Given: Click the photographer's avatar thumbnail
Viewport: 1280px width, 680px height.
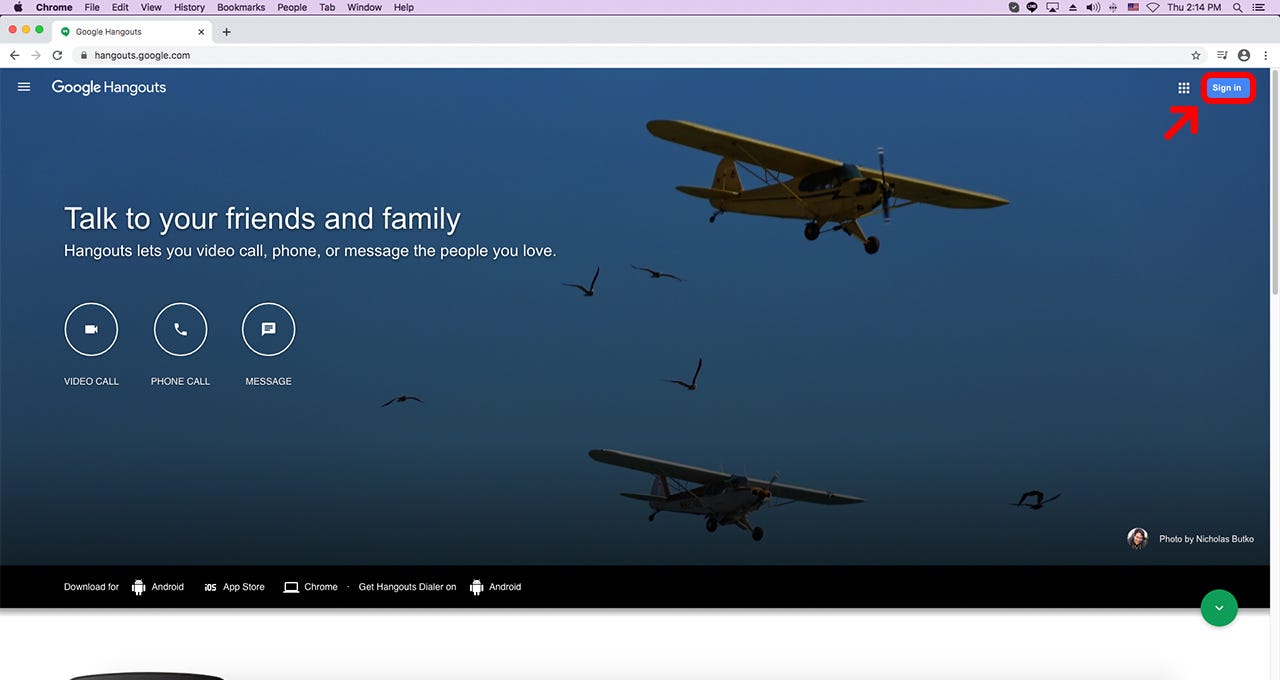Looking at the screenshot, I should pos(1137,539).
